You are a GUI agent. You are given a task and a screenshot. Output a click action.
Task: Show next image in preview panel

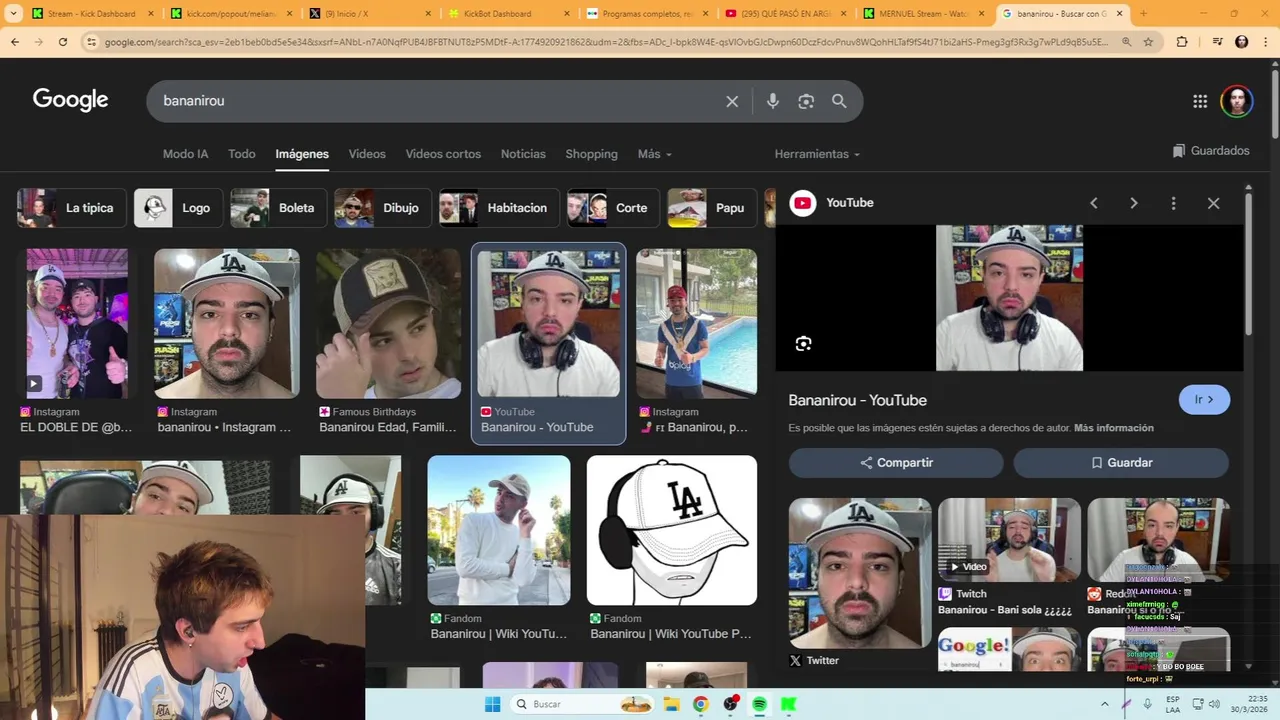pyautogui.click(x=1133, y=203)
